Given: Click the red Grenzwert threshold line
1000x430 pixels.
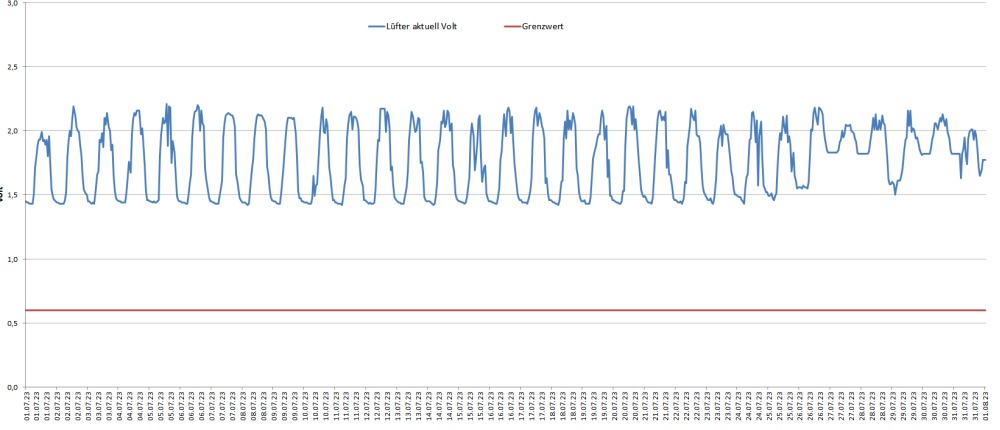Looking at the screenshot, I should click(x=500, y=310).
